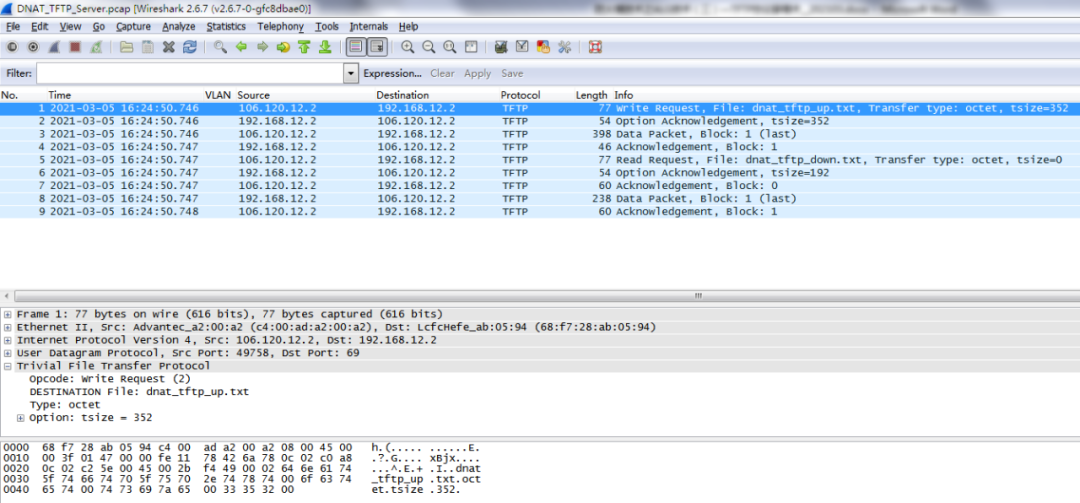This screenshot has height=503, width=1080.
Task: Open the capture interfaces list icon
Action: (x=11, y=47)
